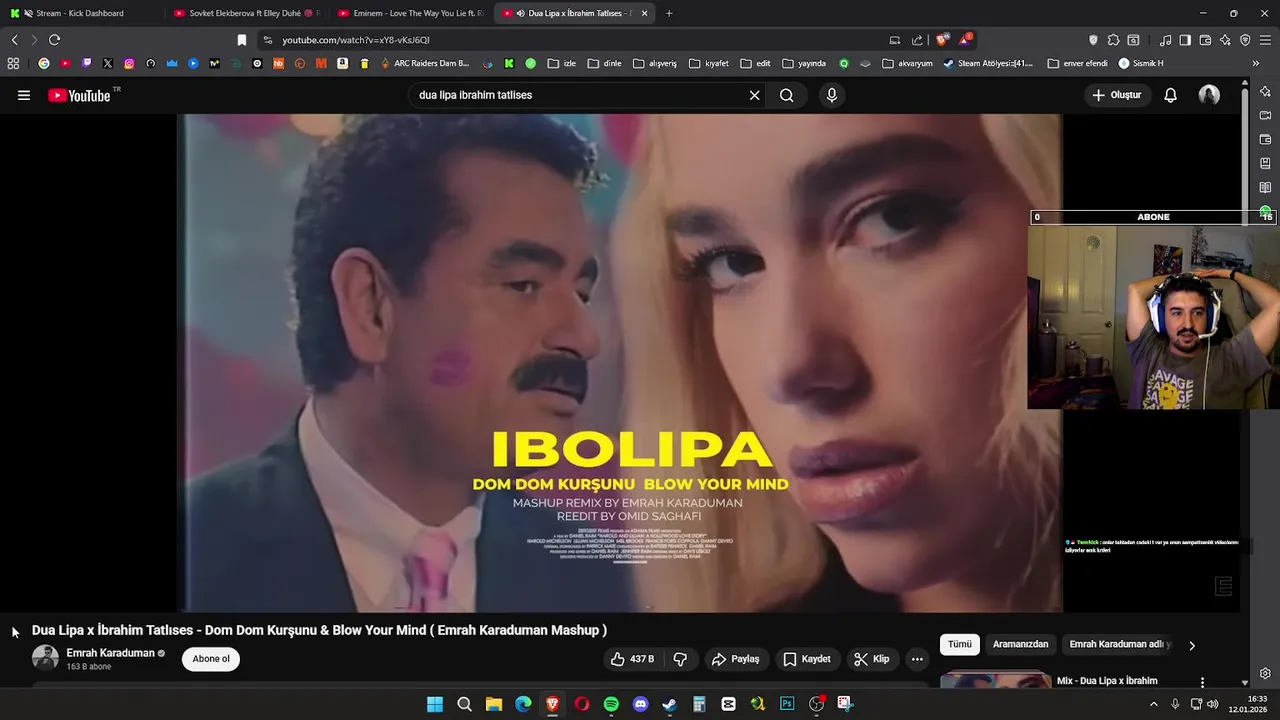This screenshot has height=720, width=1280.
Task: Show hidden bookmarks with the chevron
Action: click(1256, 63)
